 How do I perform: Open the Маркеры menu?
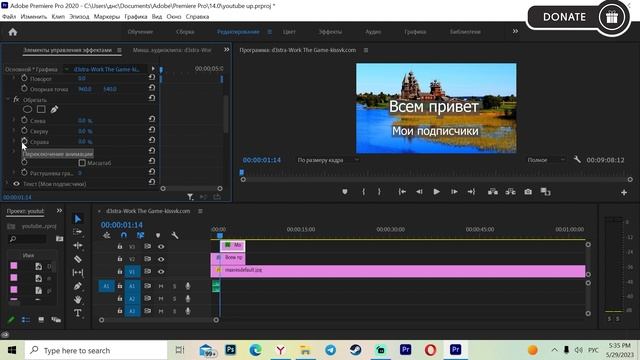[107, 17]
